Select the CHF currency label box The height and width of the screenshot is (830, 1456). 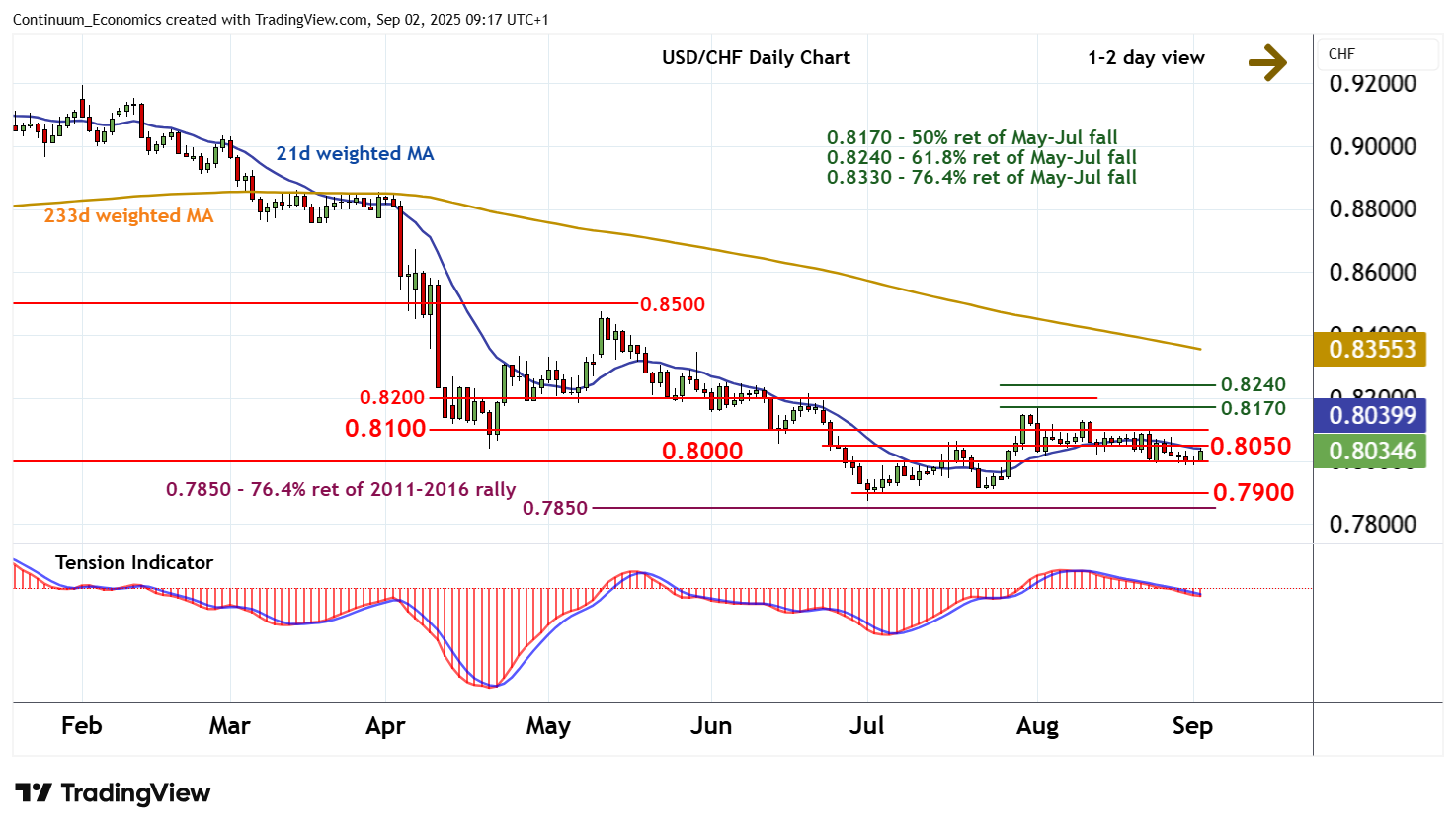(x=1378, y=54)
